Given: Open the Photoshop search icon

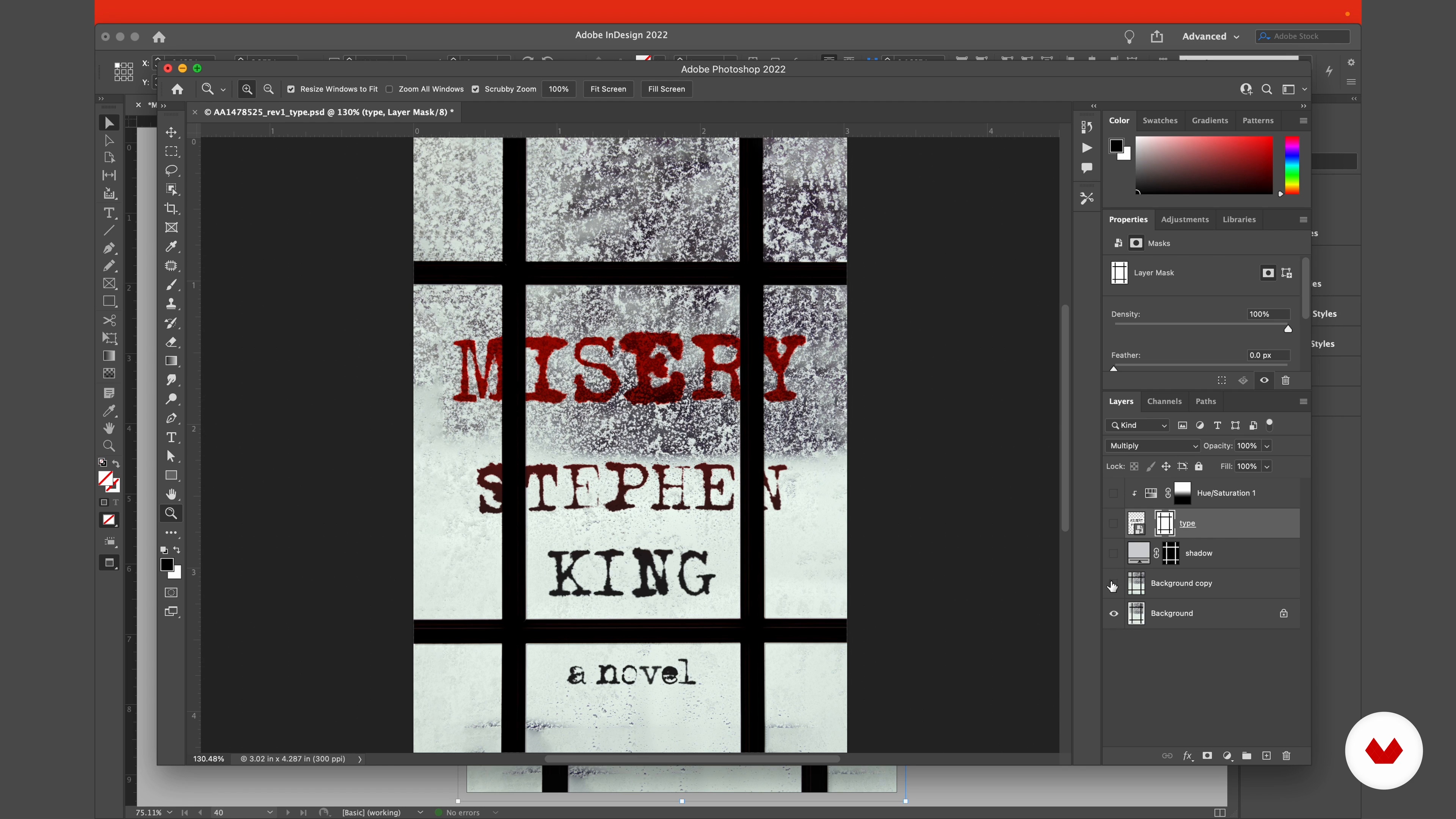Looking at the screenshot, I should (1267, 89).
